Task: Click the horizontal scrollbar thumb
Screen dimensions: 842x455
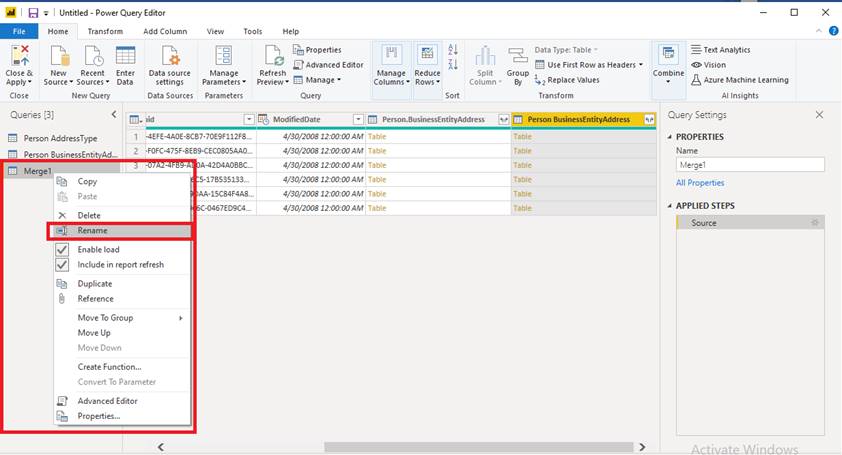Action: [478, 447]
